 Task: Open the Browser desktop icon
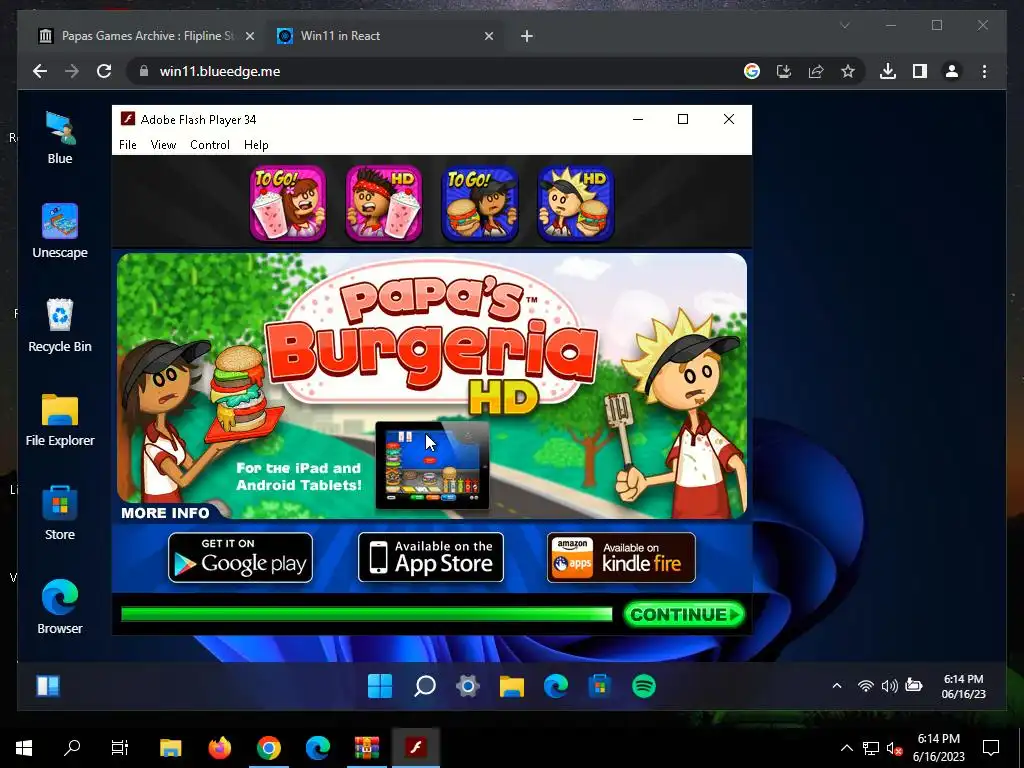60,607
